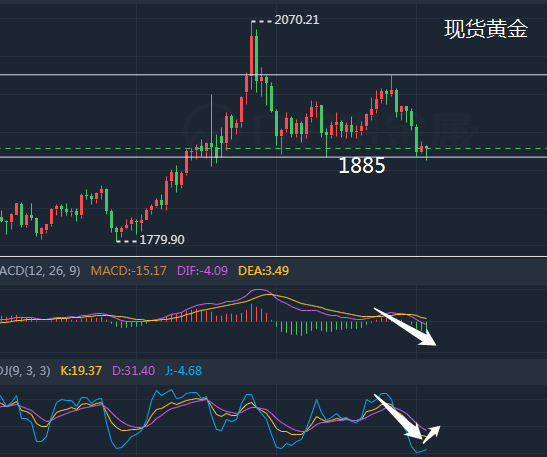Open the MACD(12, 26, 9) indicator settings label
Screen dimensions: 547x457
tap(40, 271)
